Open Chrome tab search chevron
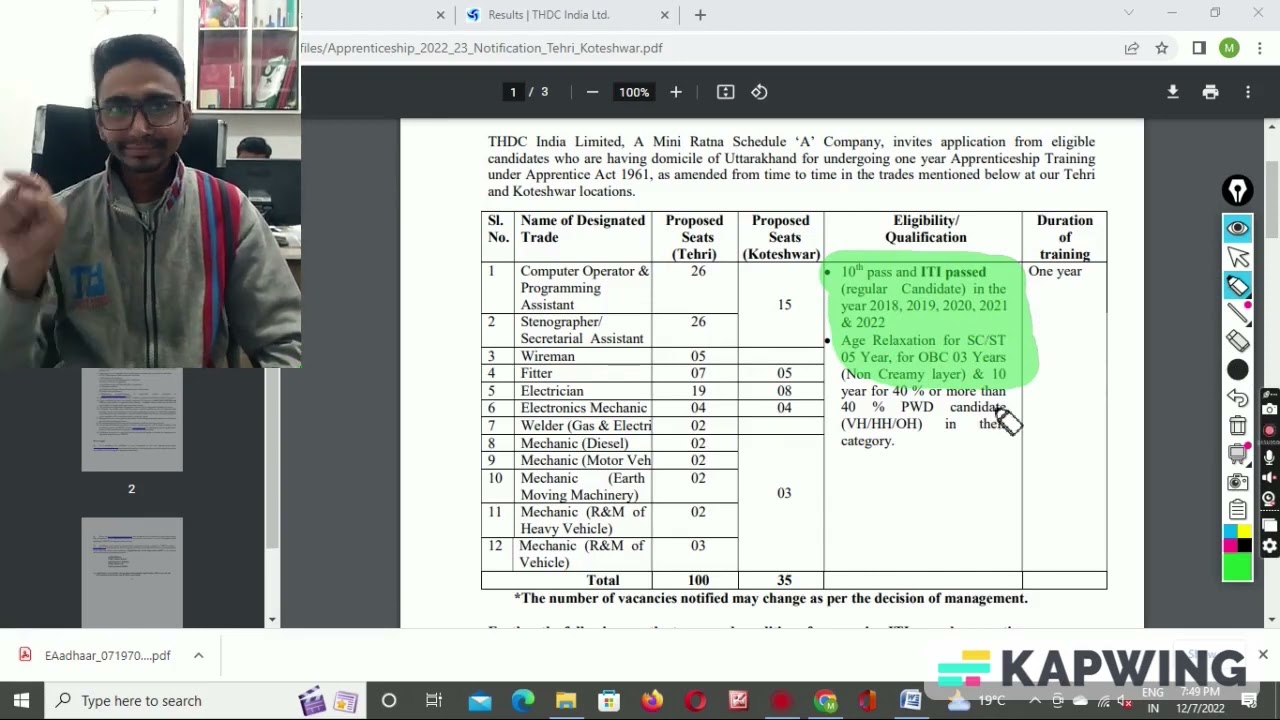 tap(1129, 13)
